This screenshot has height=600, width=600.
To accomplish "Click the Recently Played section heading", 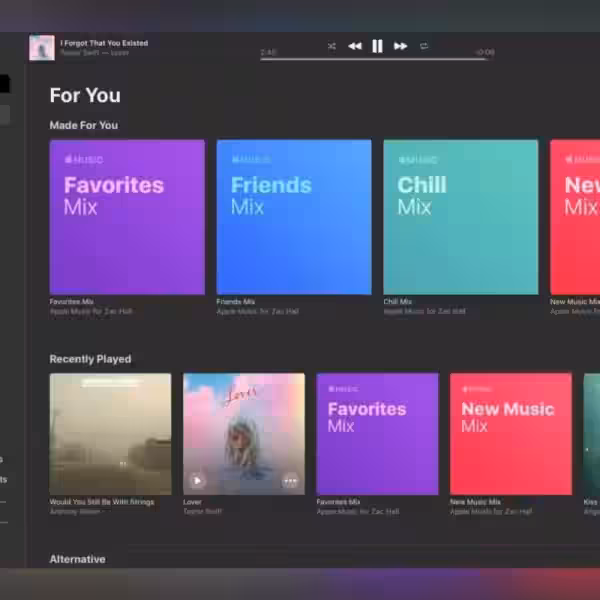I will tap(90, 359).
